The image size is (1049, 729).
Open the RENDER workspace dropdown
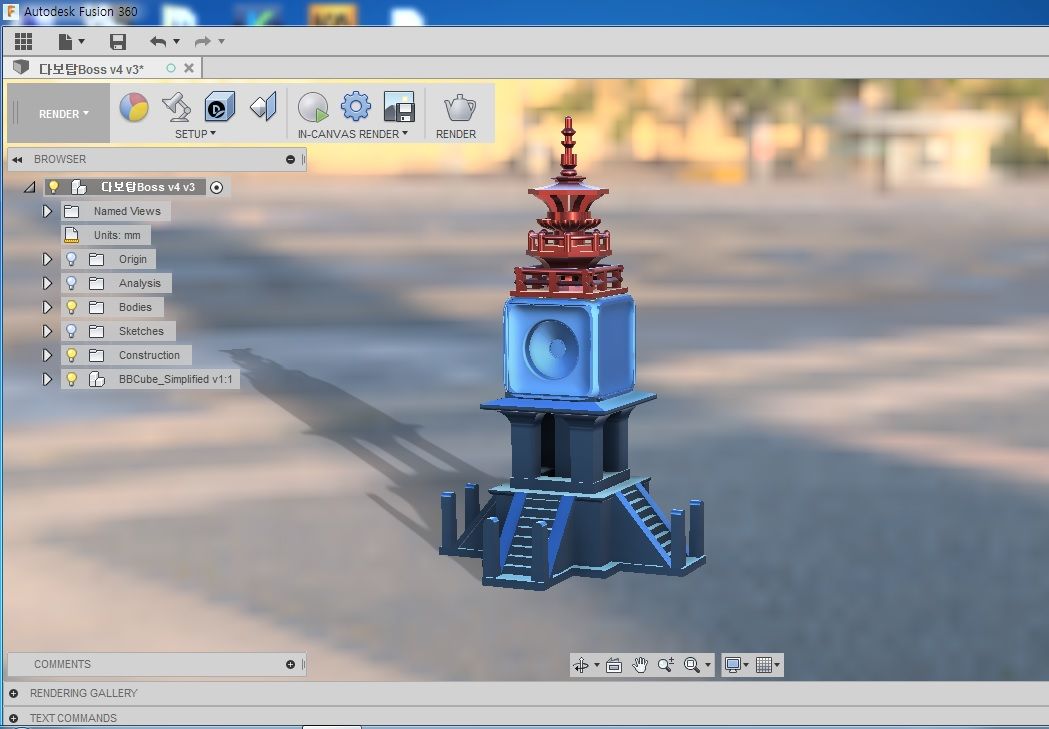coord(64,114)
